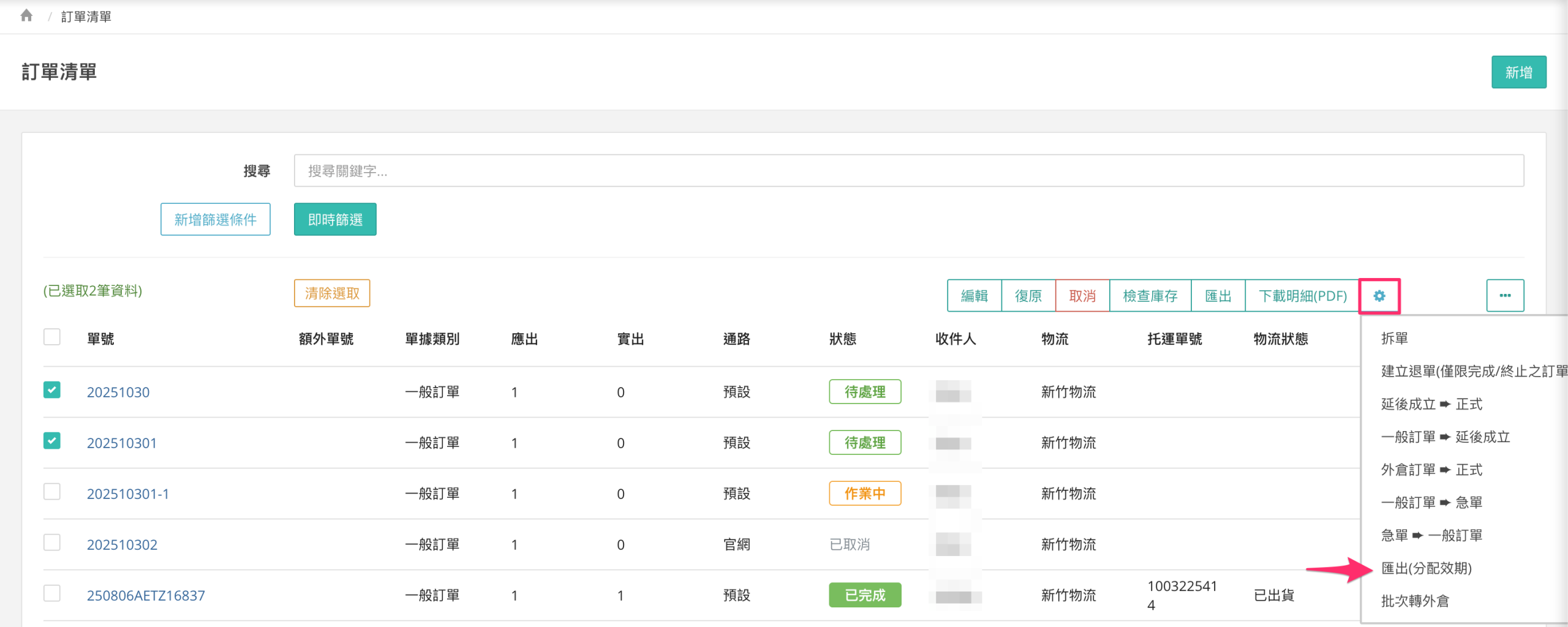Toggle the select-all header checkbox
This screenshot has height=627, width=1568.
(52, 337)
